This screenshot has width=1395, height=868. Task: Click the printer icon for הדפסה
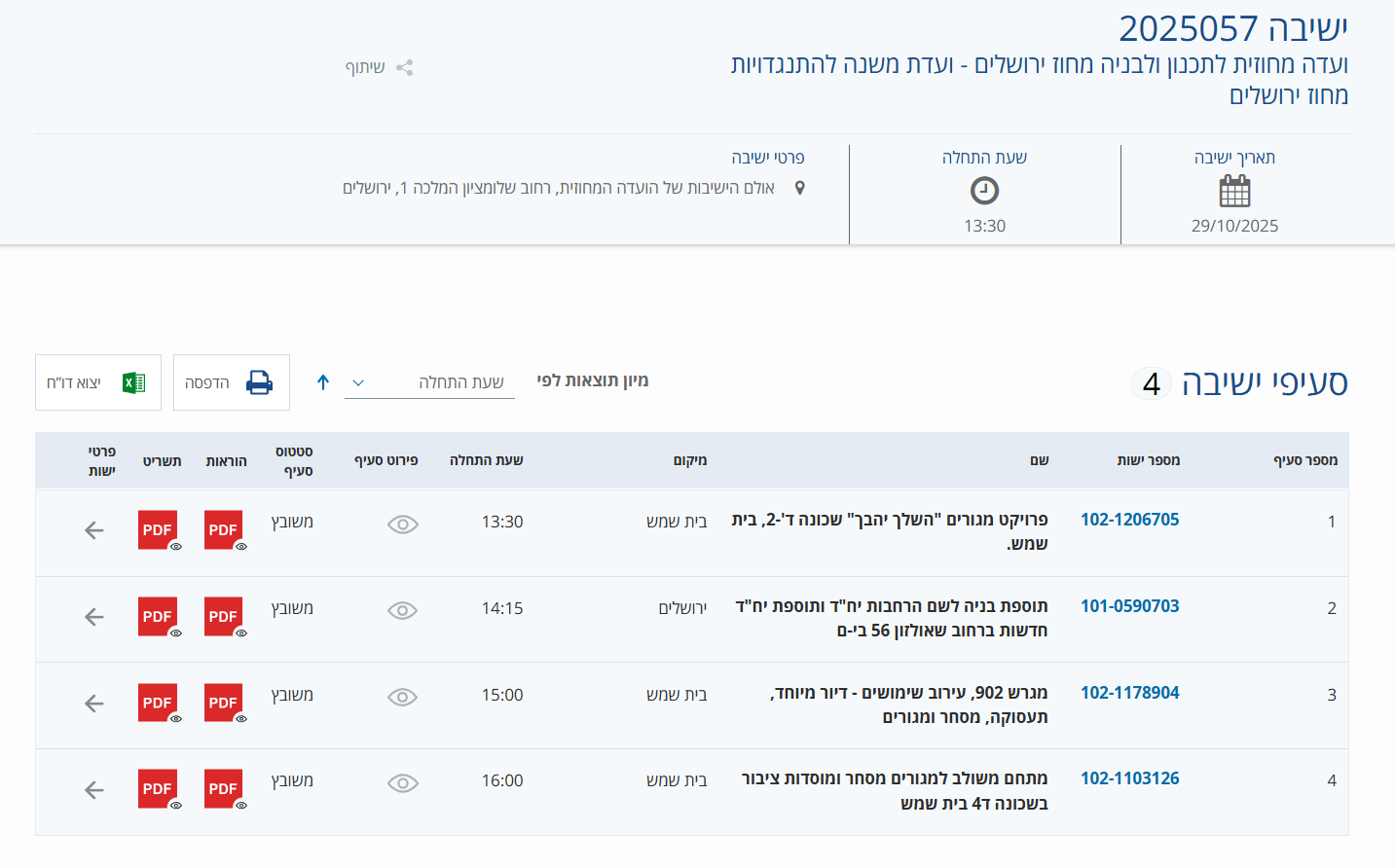pos(259,382)
